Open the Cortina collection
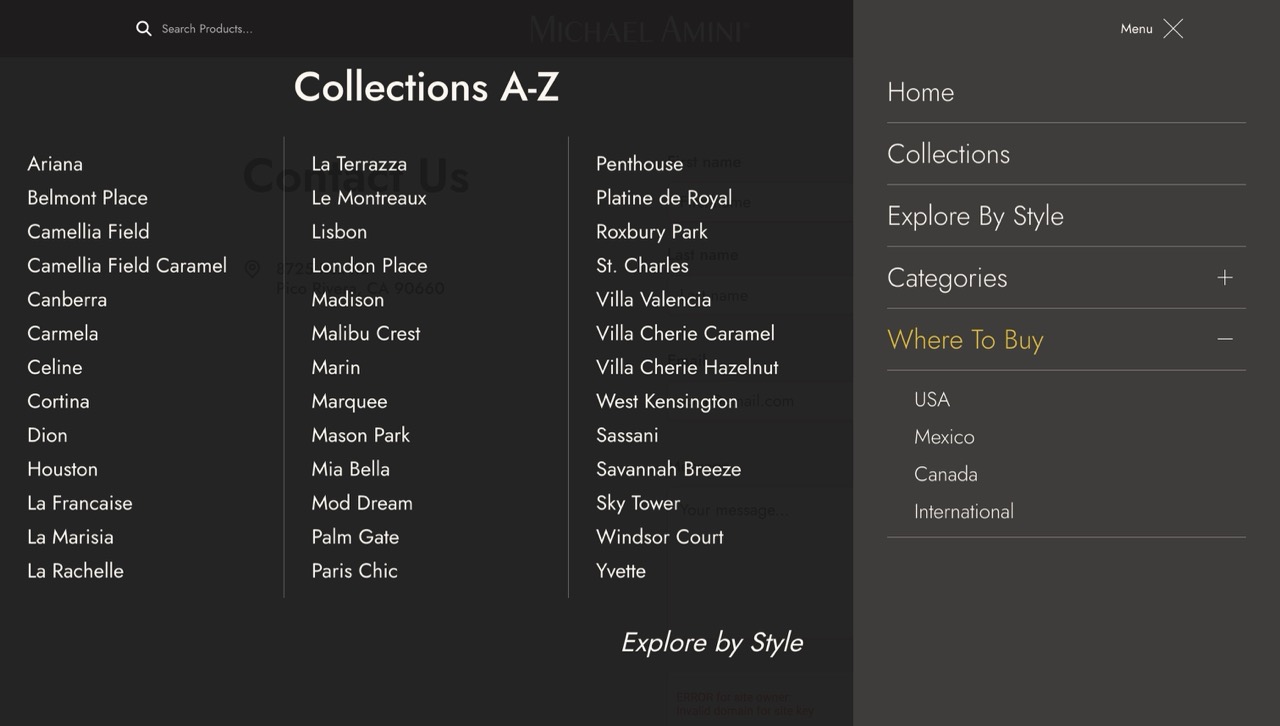The width and height of the screenshot is (1280, 726). [x=58, y=402]
